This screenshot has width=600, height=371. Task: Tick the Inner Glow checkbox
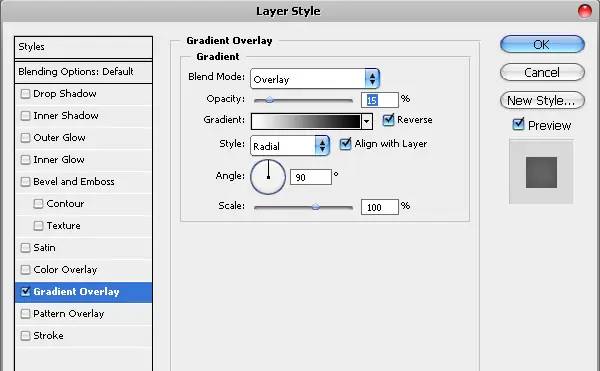(25, 159)
